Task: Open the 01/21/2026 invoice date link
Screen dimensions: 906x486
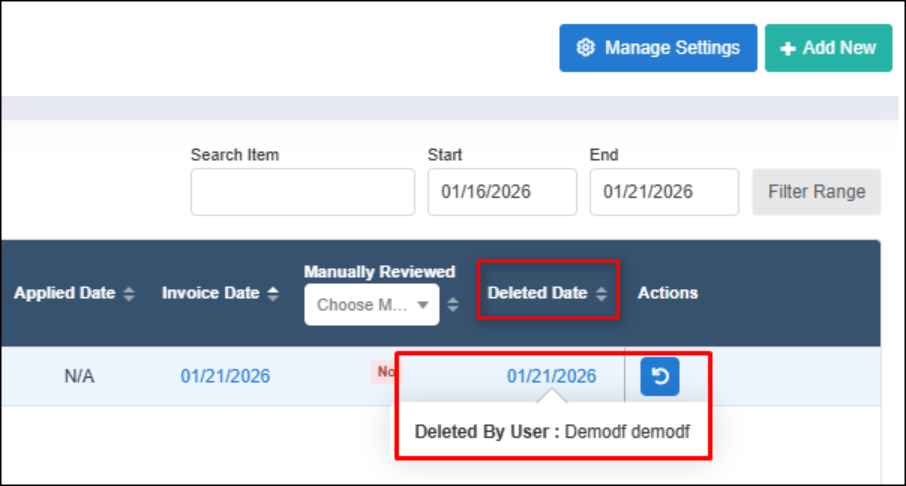Action: coord(225,376)
